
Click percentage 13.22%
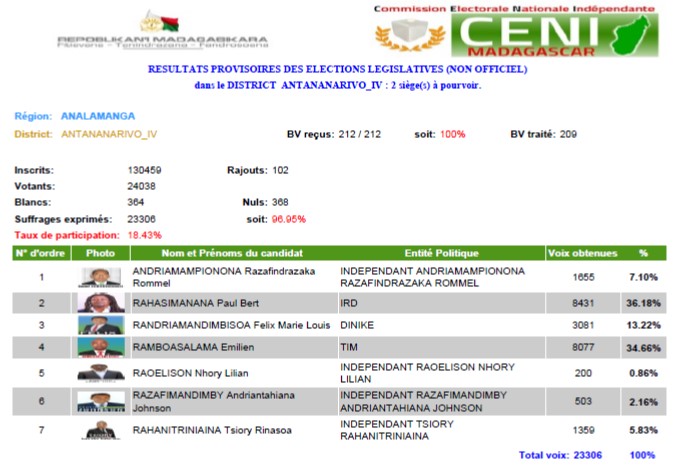pyautogui.click(x=643, y=325)
